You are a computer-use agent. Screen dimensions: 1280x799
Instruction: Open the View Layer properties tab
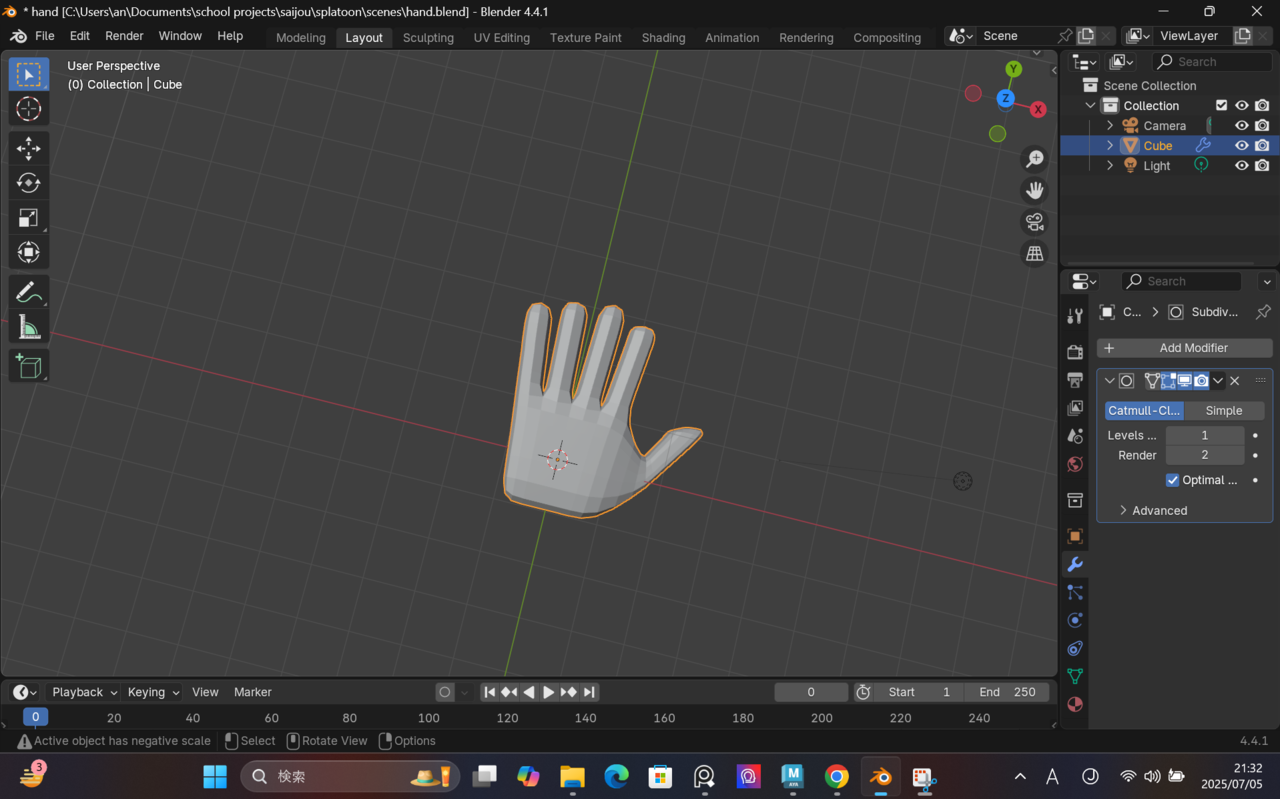click(x=1075, y=408)
